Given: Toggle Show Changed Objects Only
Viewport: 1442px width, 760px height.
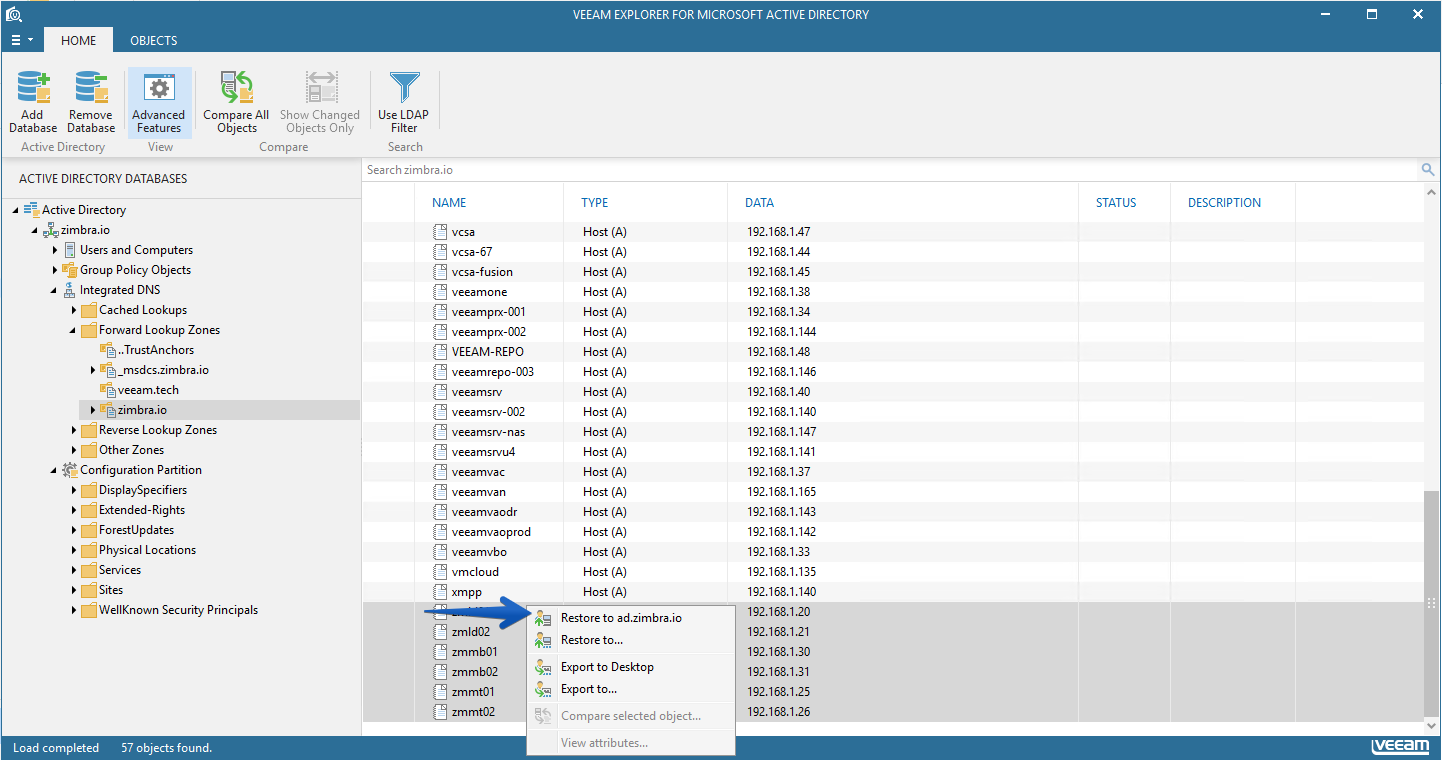Looking at the screenshot, I should click(x=320, y=101).
